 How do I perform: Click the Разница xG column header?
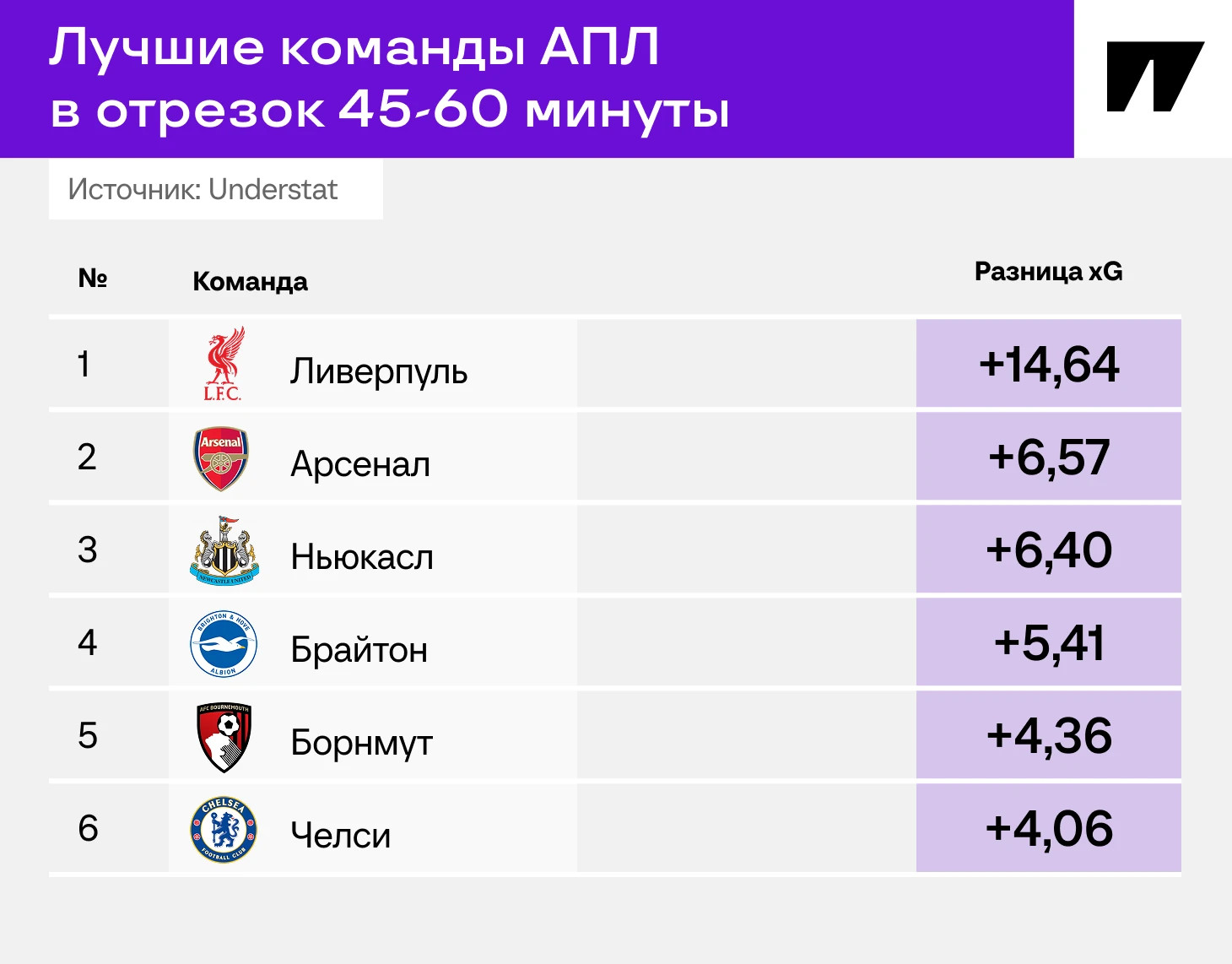tap(1048, 272)
